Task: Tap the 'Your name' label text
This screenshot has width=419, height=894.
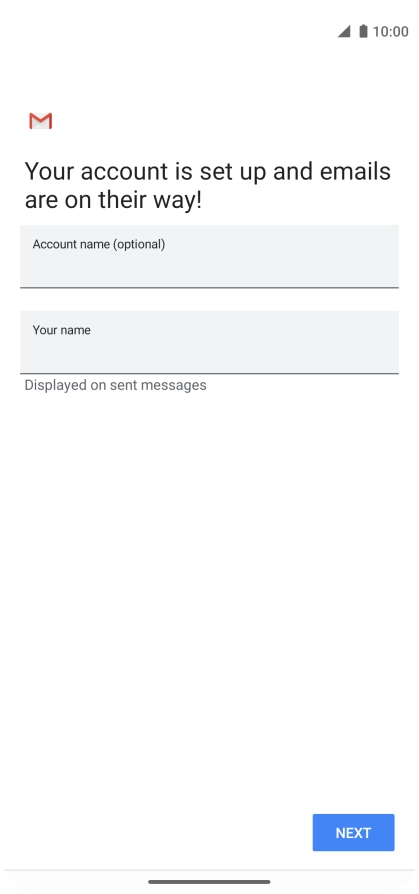Action: (62, 330)
